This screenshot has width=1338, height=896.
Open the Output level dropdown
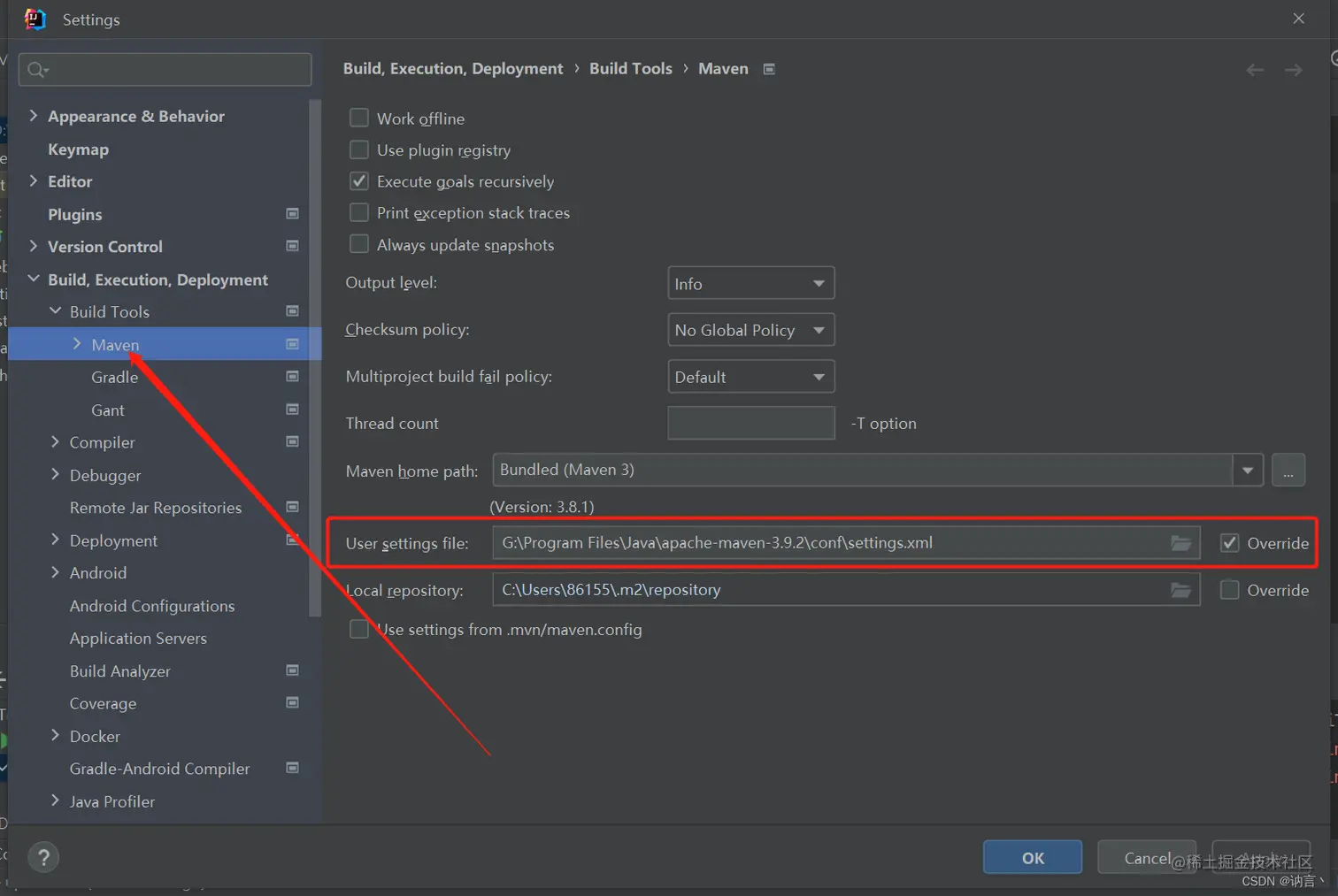click(750, 283)
